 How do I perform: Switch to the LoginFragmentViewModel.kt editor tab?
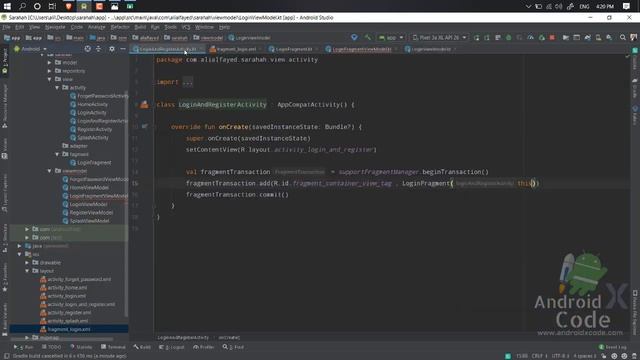[x=361, y=49]
